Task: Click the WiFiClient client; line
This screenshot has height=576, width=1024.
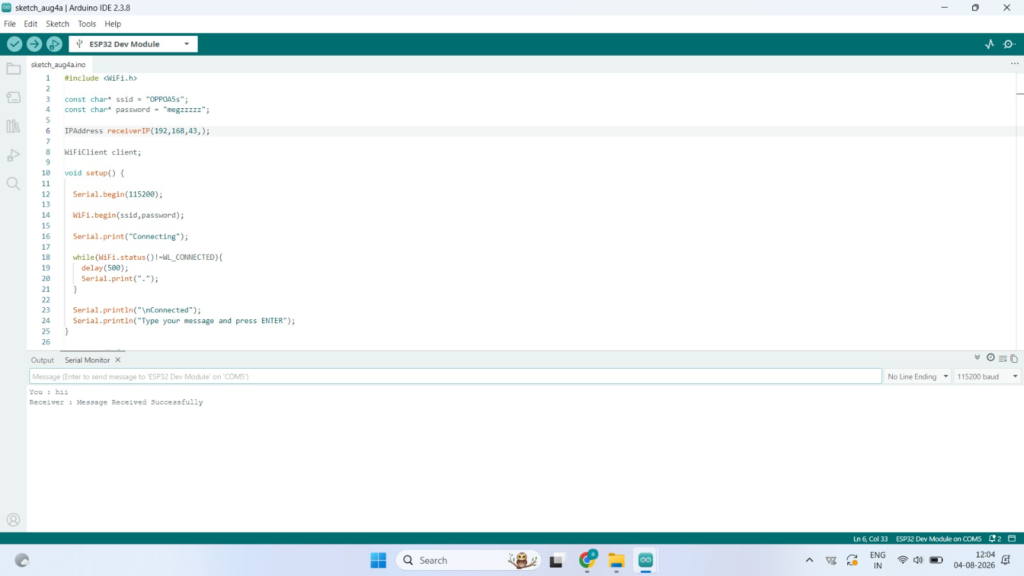Action: point(103,152)
